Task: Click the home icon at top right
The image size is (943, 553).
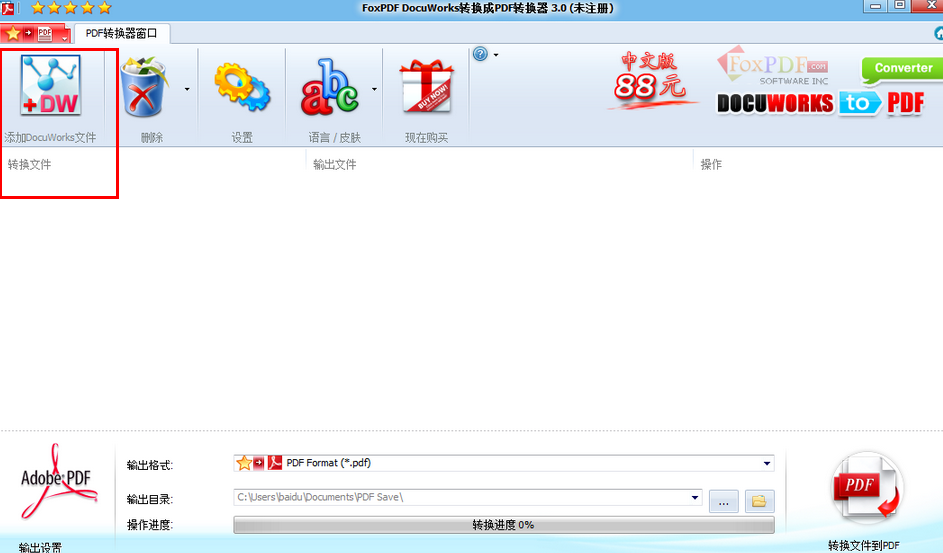Action: pyautogui.click(x=938, y=34)
